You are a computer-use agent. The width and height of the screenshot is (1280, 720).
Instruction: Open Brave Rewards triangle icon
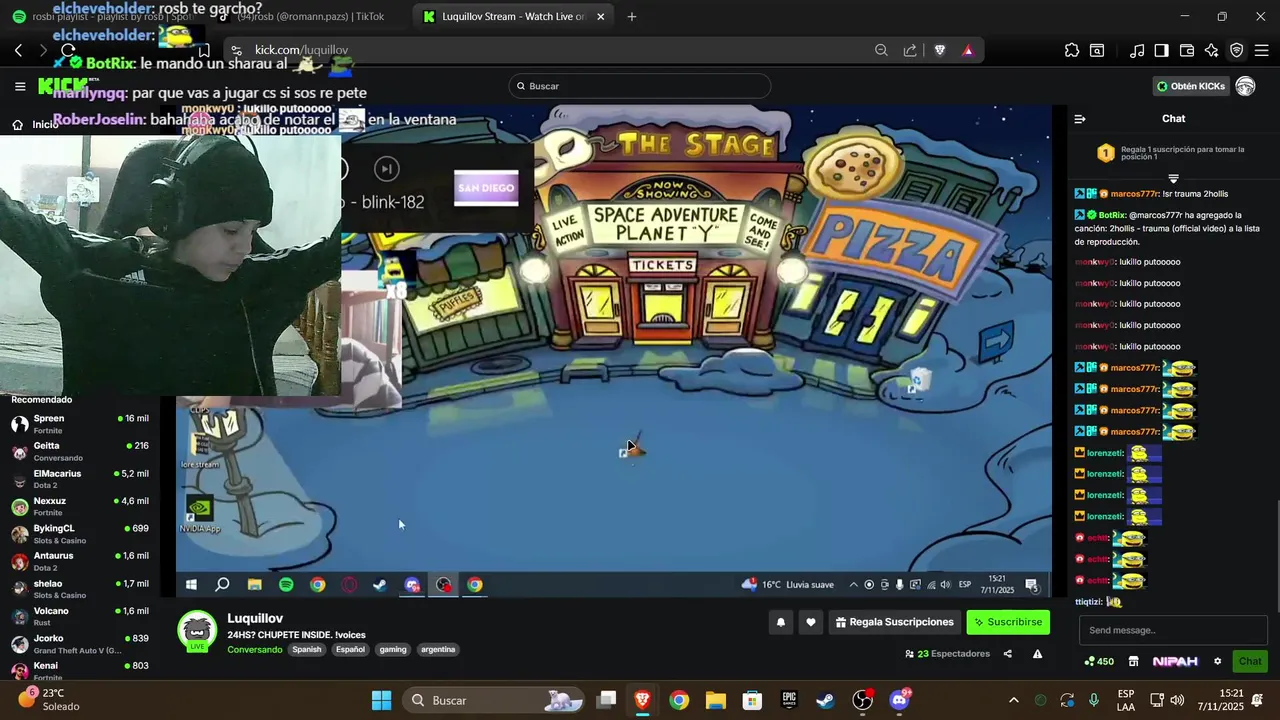pos(968,50)
